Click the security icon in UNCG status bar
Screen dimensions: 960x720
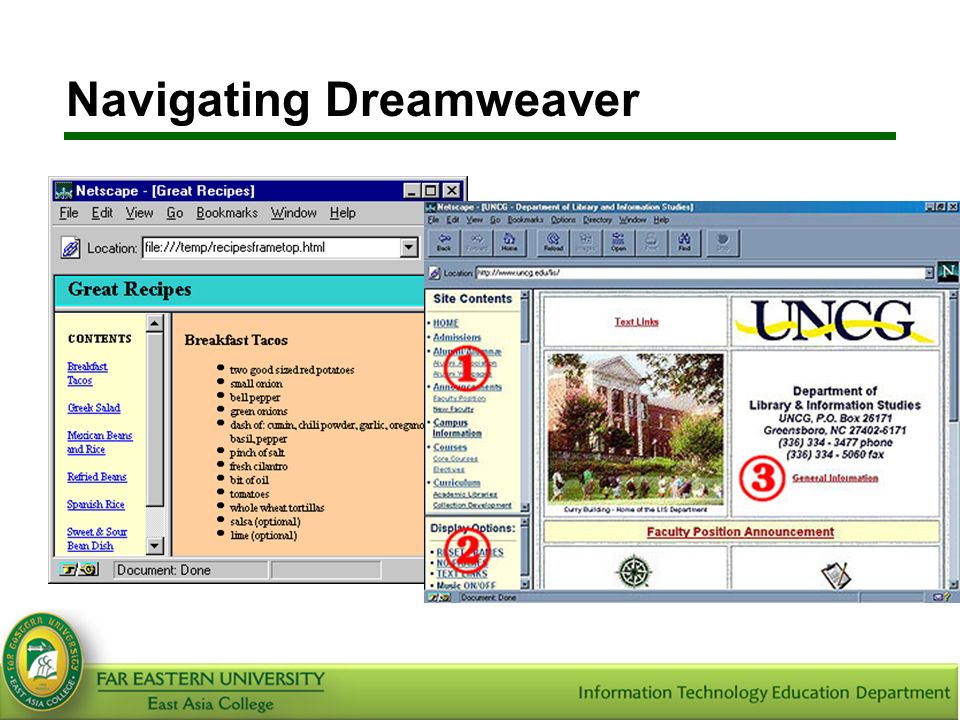pyautogui.click(x=438, y=597)
